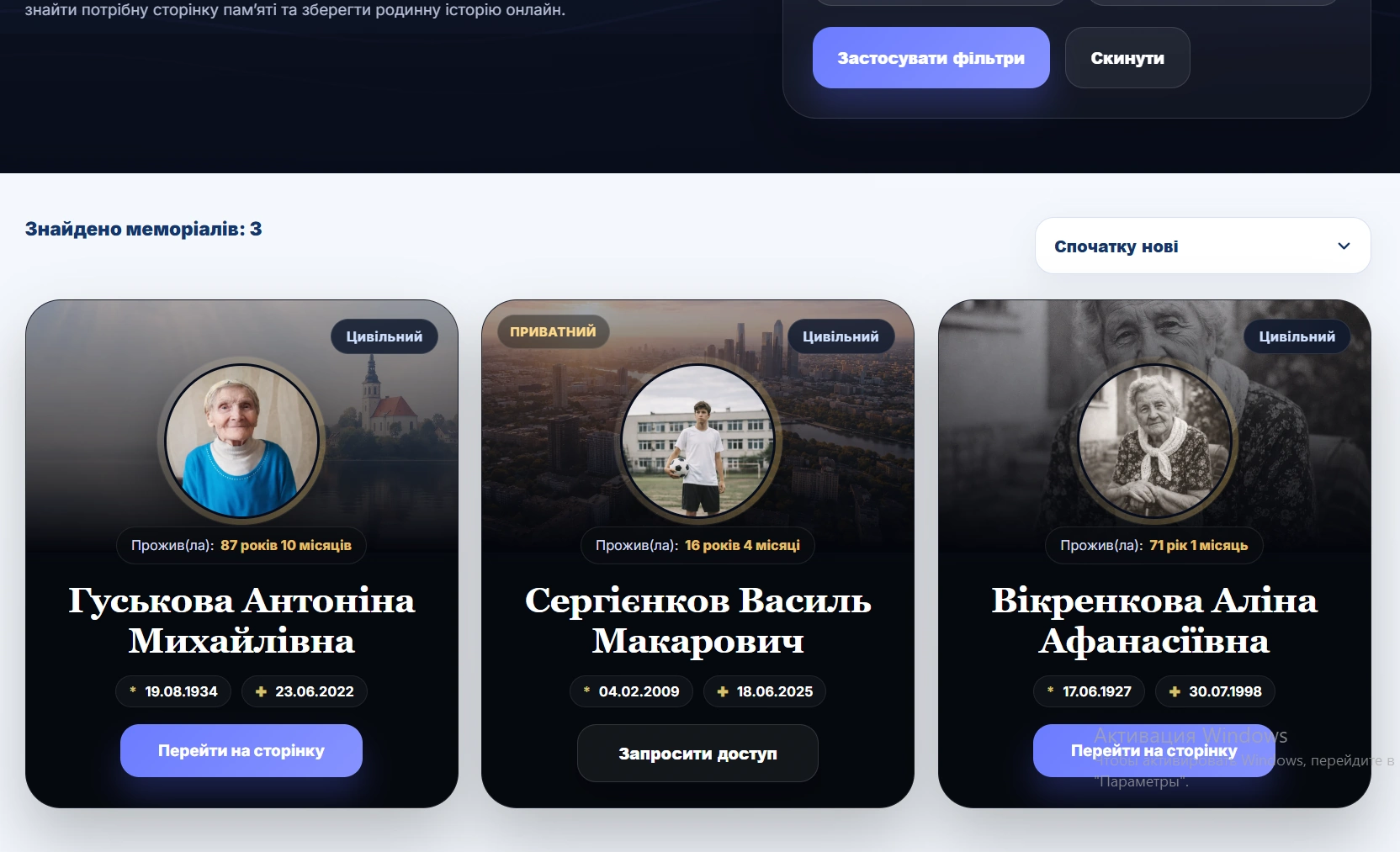Screen dimensions: 1400x852
Task: Click the Знайдено меморіалів: 3 heading
Action: pos(143,229)
